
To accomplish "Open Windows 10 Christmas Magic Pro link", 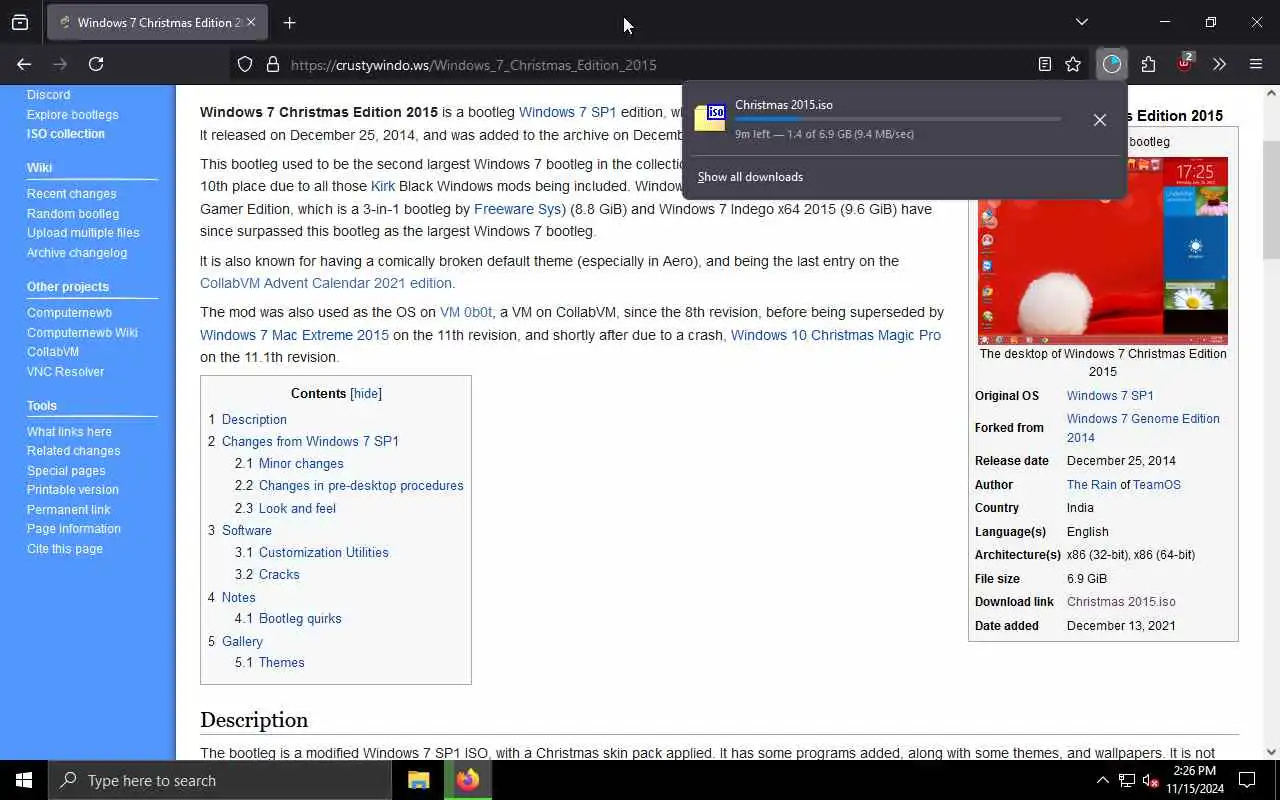I will tap(835, 335).
